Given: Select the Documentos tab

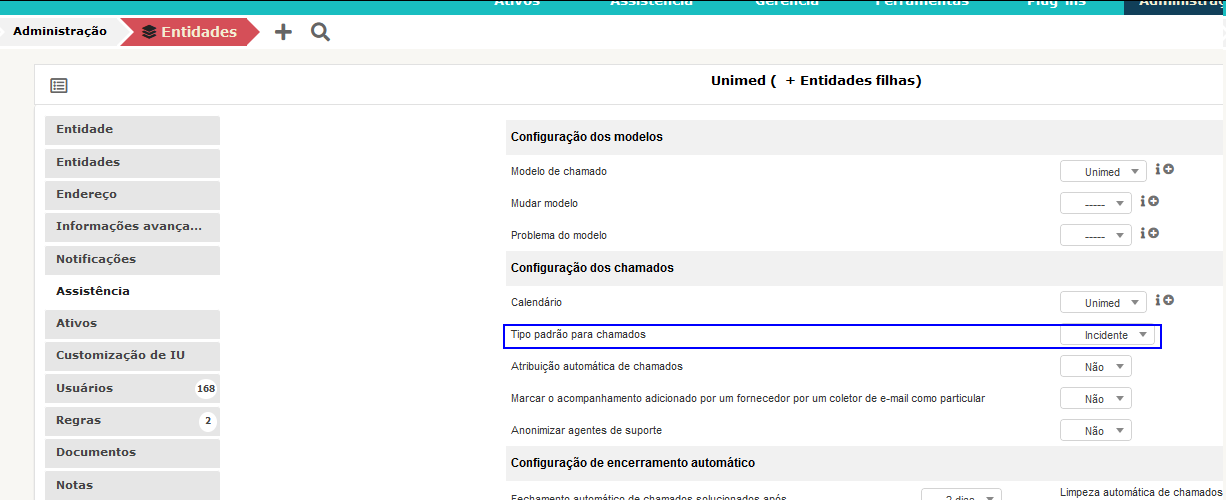Looking at the screenshot, I should 132,453.
